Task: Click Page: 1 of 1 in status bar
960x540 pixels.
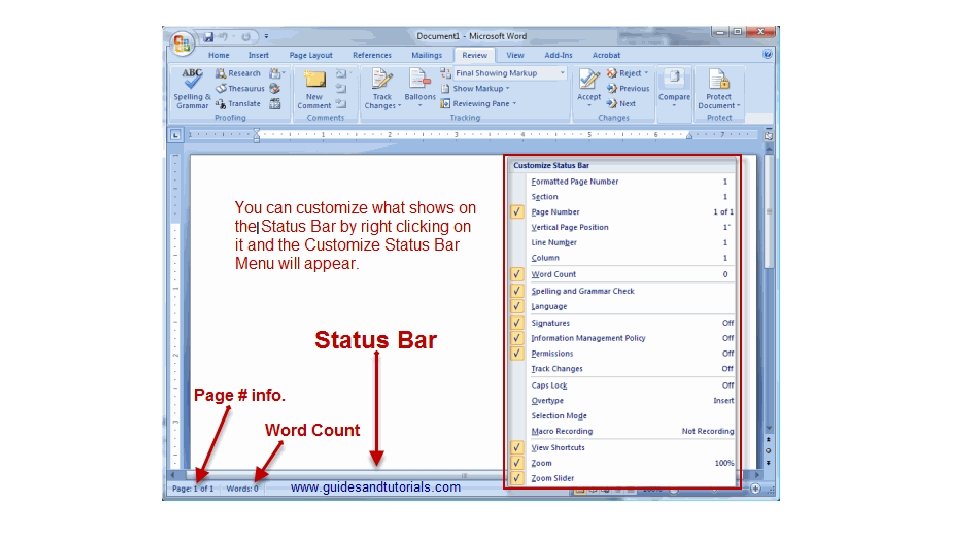Action: point(192,489)
